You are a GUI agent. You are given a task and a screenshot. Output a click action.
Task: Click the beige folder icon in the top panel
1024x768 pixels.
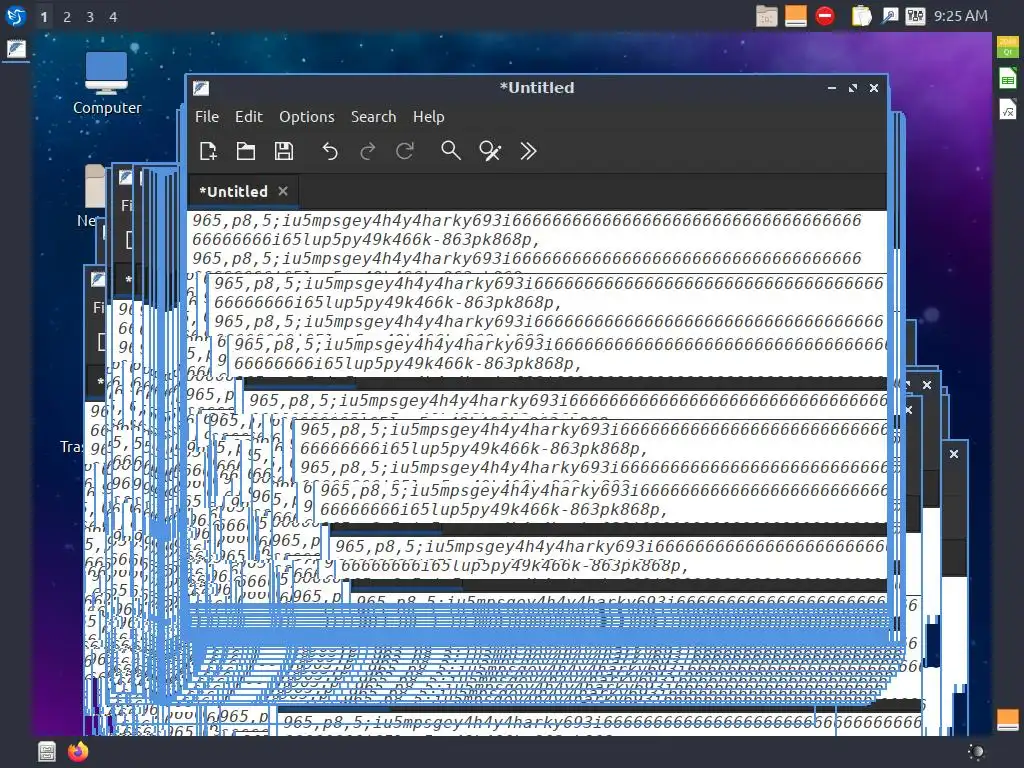pos(767,16)
